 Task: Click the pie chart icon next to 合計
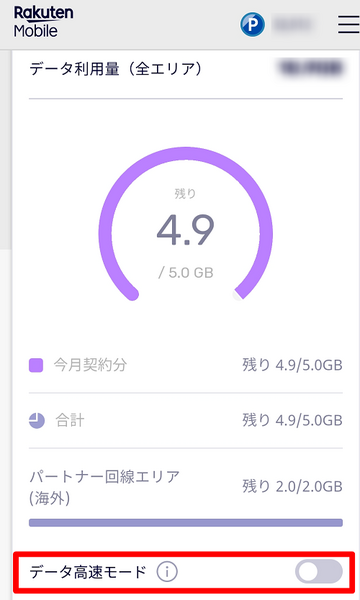pos(37,421)
